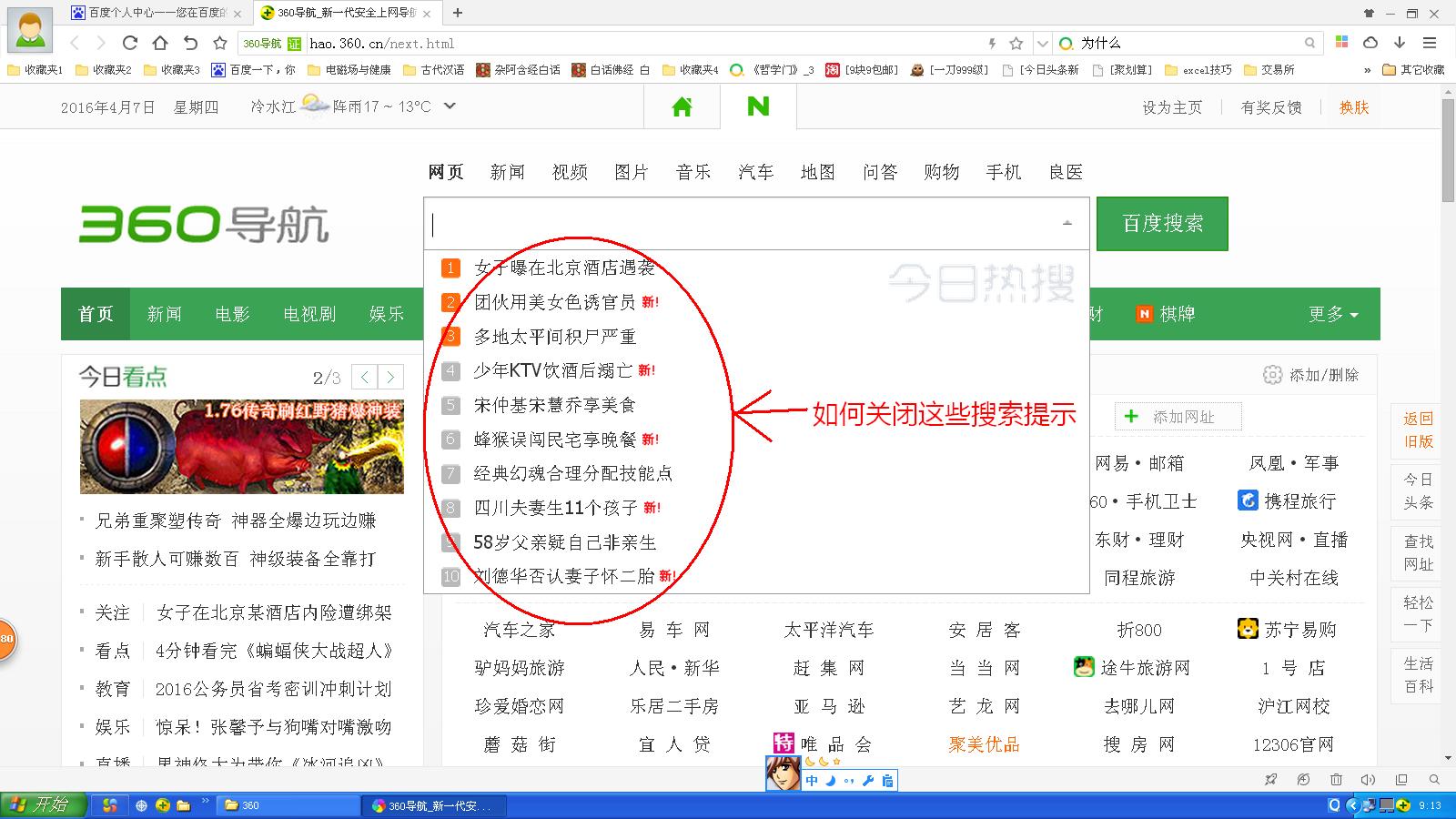
Task: Click the undo closed tab icon
Action: [x=190, y=43]
